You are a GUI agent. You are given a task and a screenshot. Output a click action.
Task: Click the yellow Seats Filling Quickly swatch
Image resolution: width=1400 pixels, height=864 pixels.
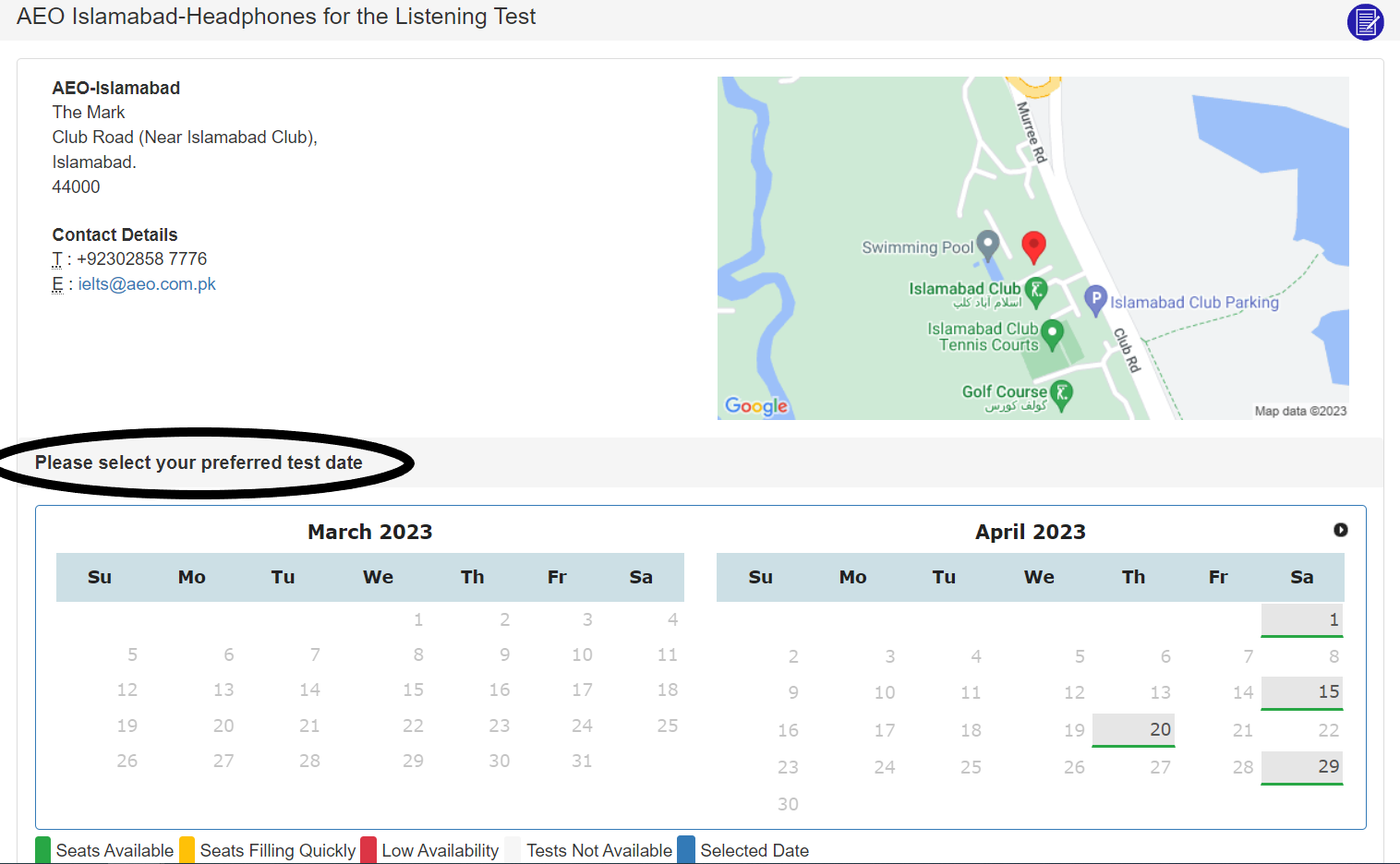187,850
